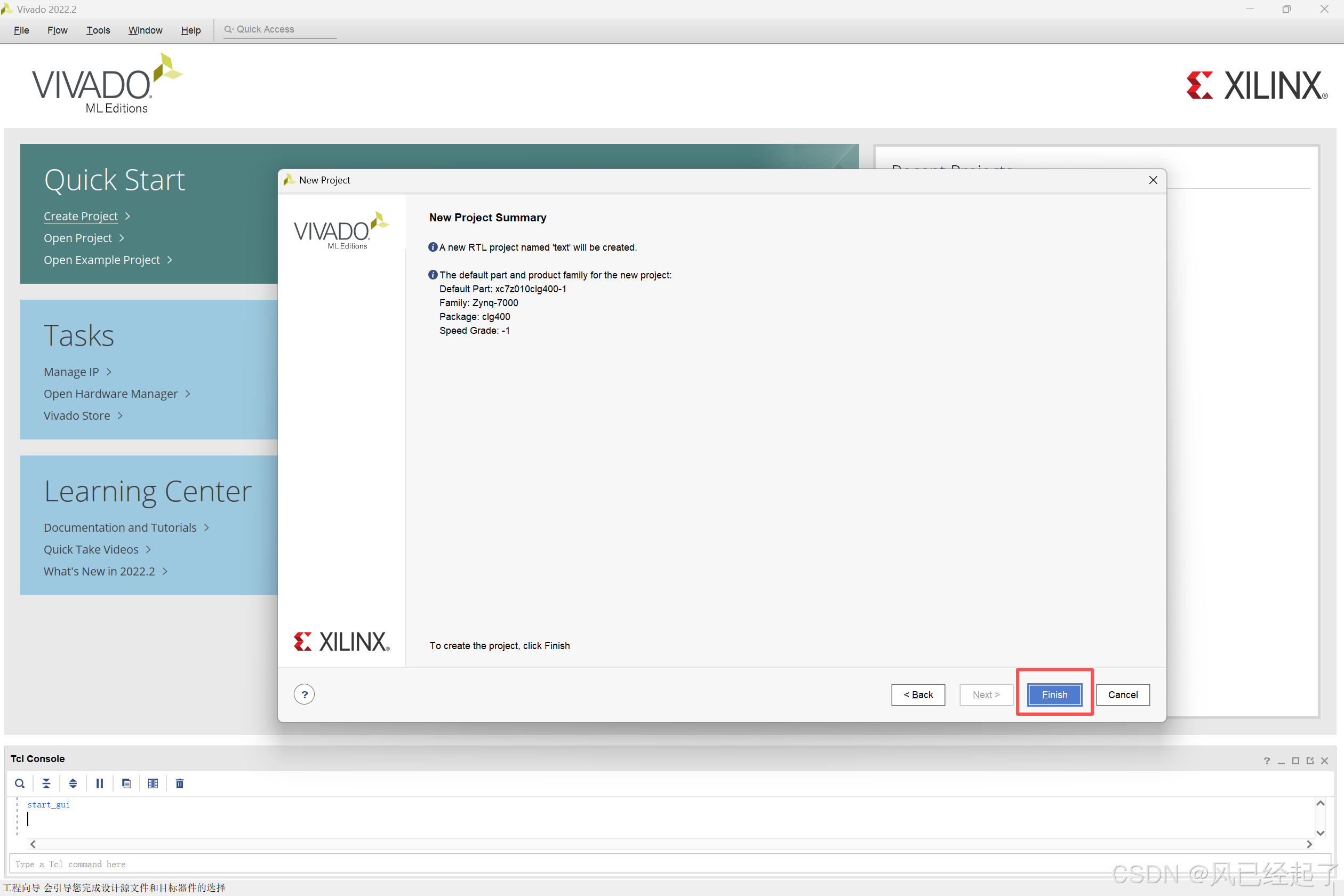Expand the chevron next to Documentation and Tutorials
Viewport: 1344px width, 896px height.
coord(206,527)
